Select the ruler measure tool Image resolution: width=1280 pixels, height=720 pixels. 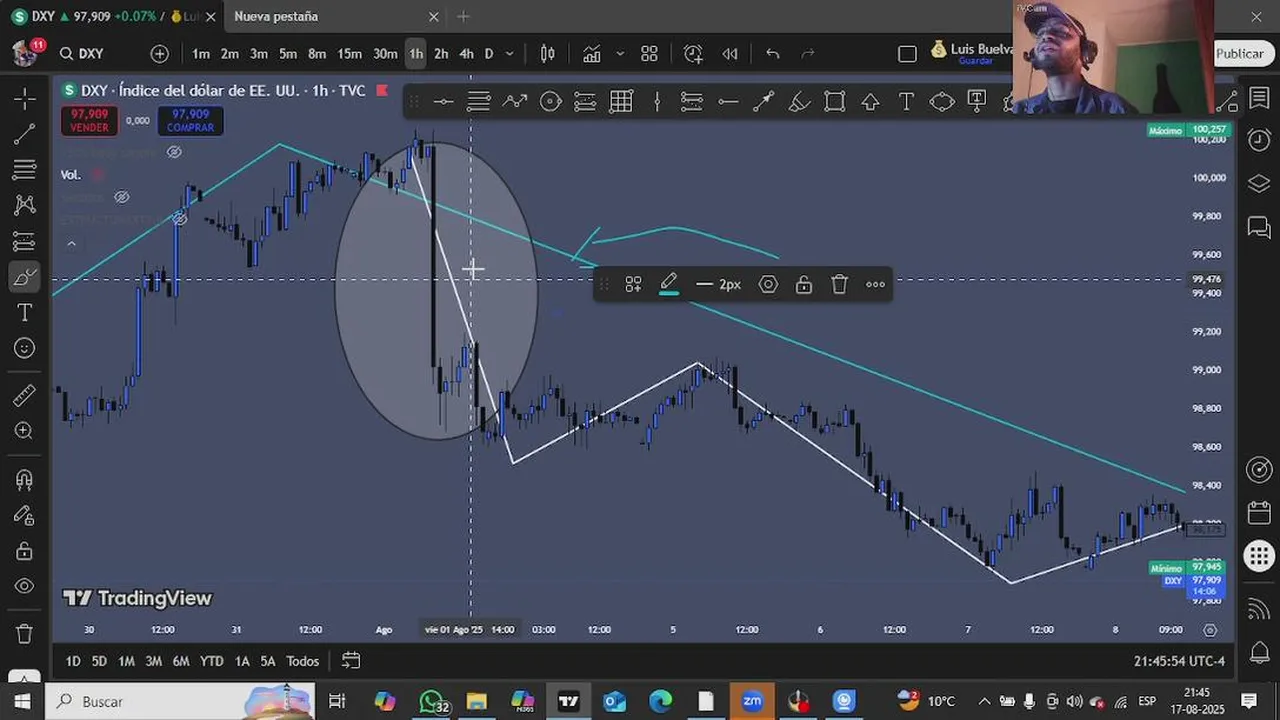[x=25, y=396]
